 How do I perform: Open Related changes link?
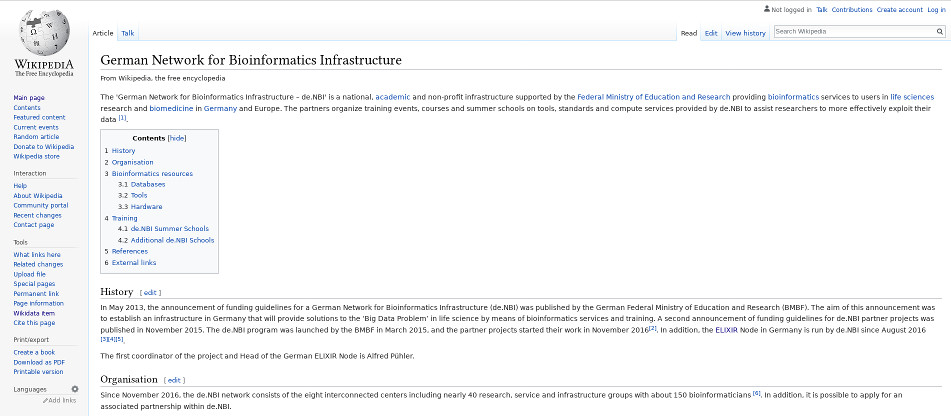(38, 264)
